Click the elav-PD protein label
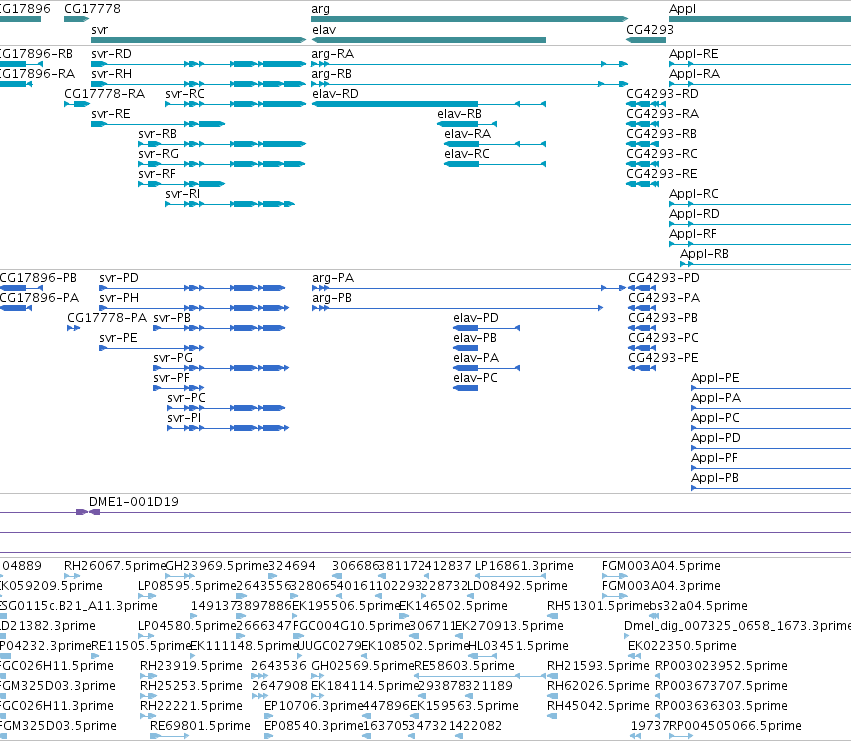 click(x=476, y=318)
